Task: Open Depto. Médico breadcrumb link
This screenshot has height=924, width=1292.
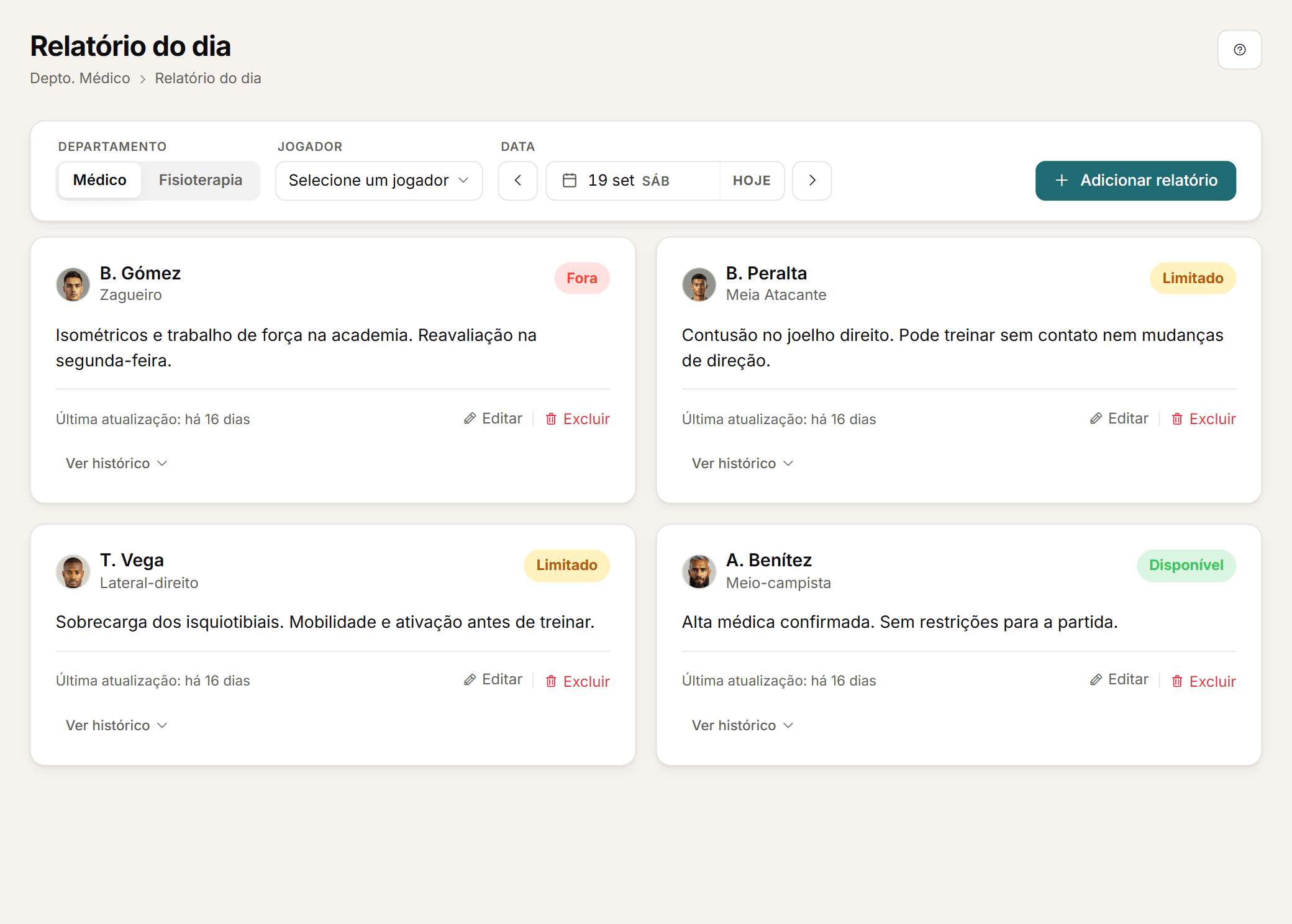Action: click(x=80, y=78)
